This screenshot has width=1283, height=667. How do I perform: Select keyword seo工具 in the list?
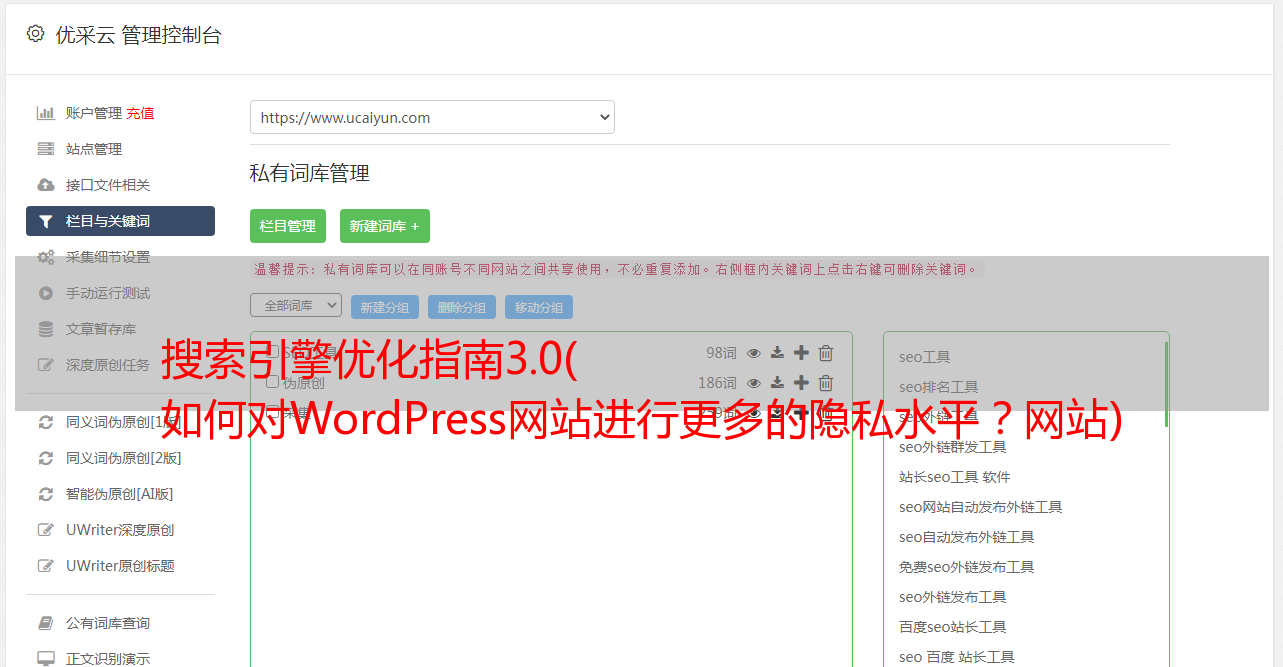[925, 357]
